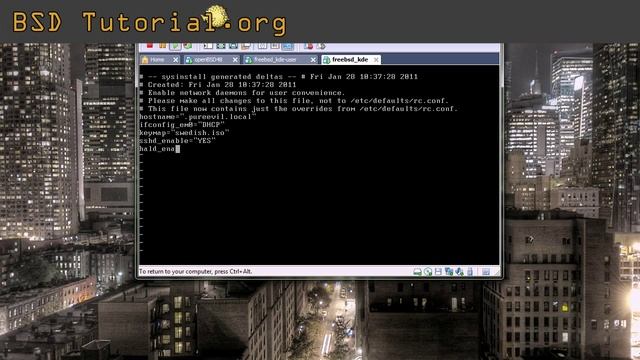Click the orange Suspend toolbar icon
The image size is (640, 360).
click(x=162, y=46)
